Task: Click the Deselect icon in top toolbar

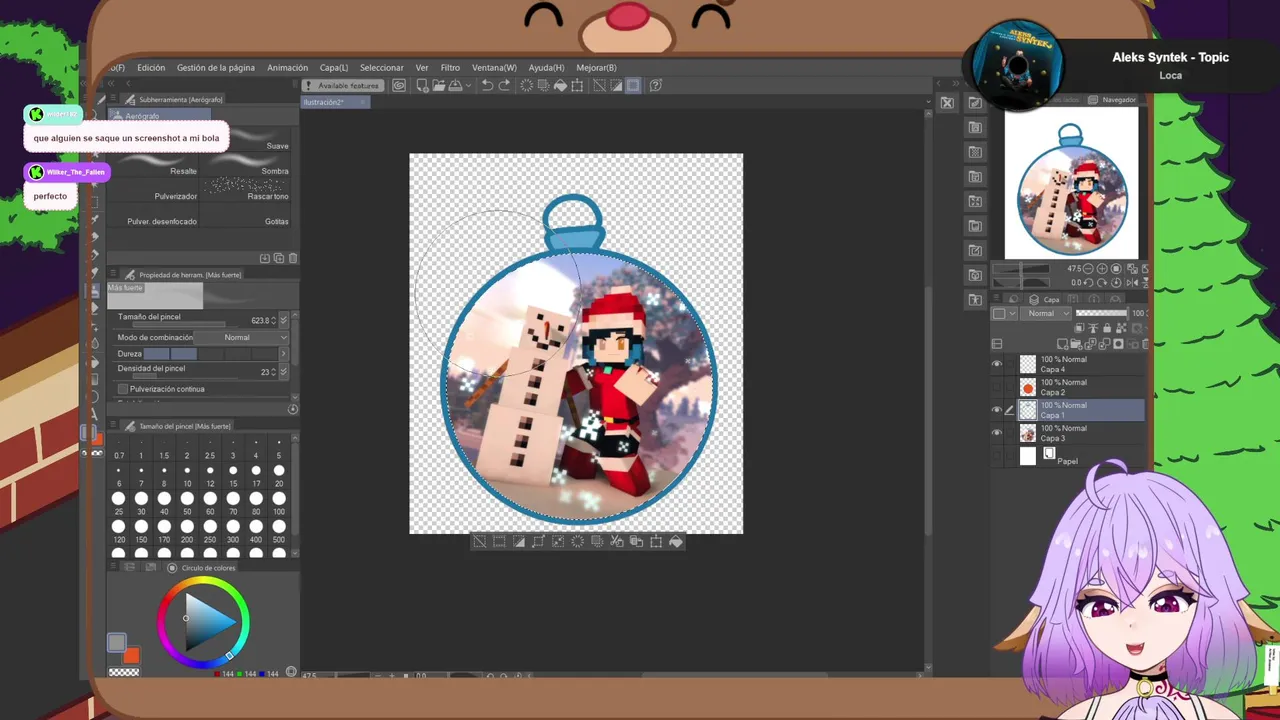Action: coord(599,85)
